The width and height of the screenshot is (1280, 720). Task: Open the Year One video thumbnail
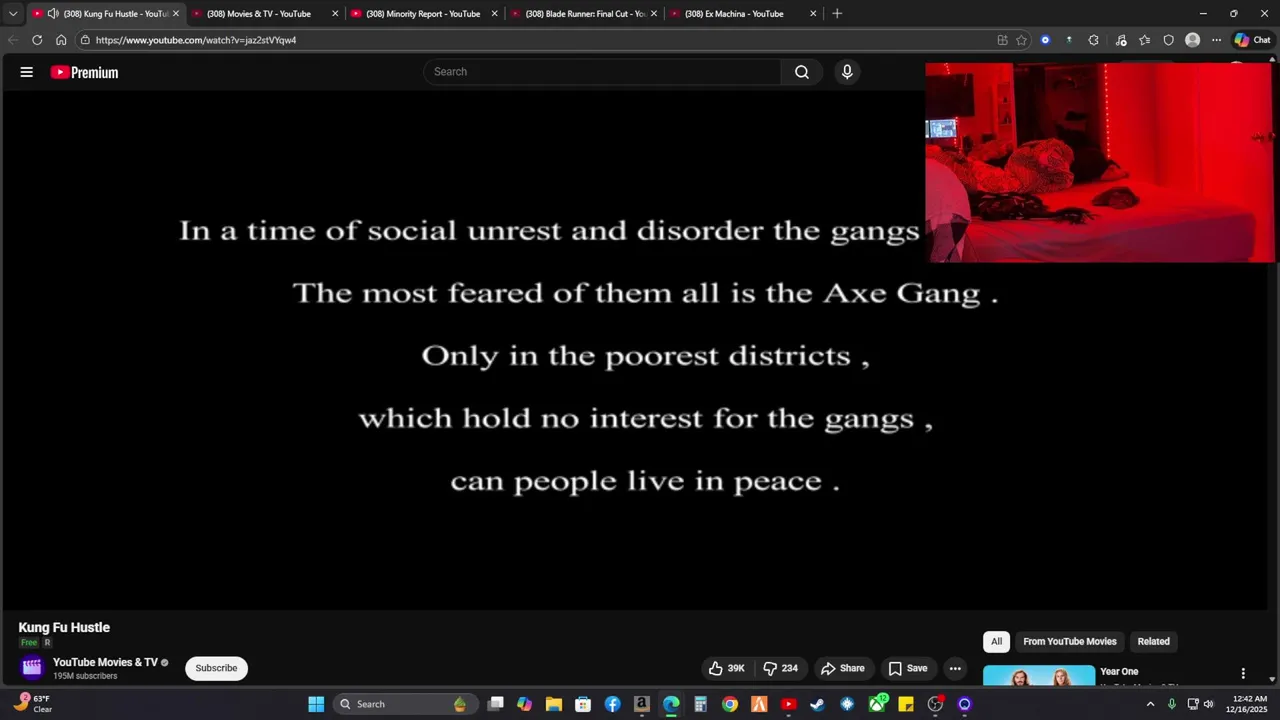(1039, 676)
